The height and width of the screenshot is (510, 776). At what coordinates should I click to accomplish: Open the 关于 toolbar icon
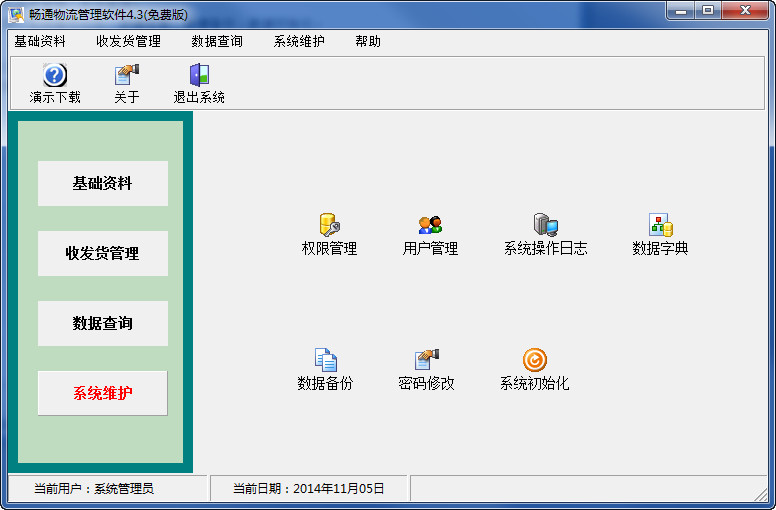pyautogui.click(x=127, y=75)
